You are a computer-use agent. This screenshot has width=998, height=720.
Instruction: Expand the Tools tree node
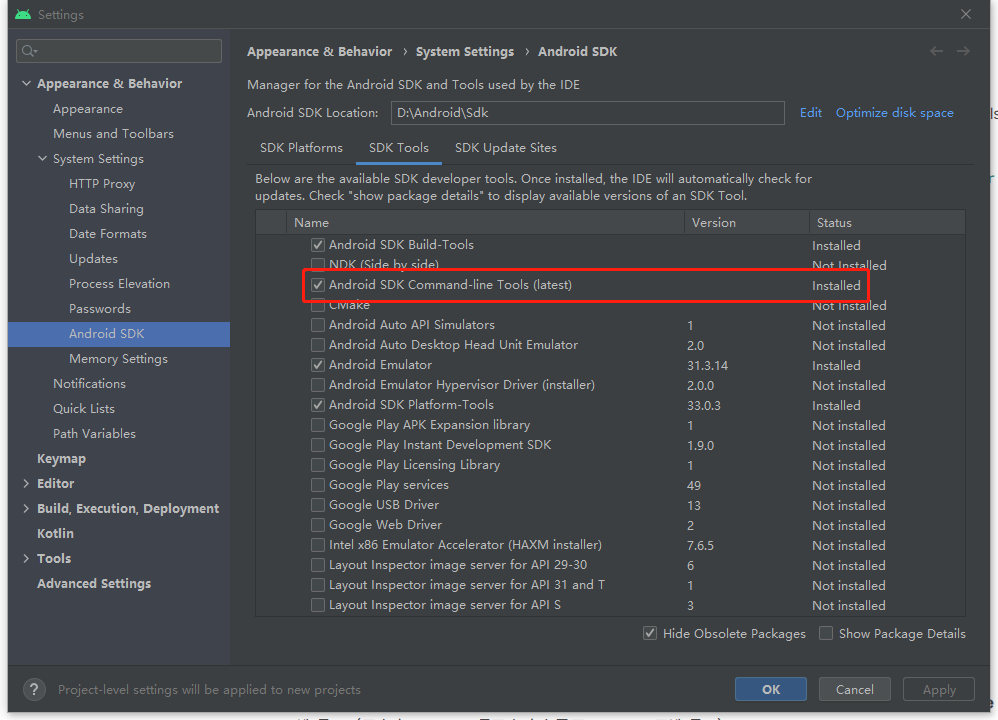click(26, 558)
